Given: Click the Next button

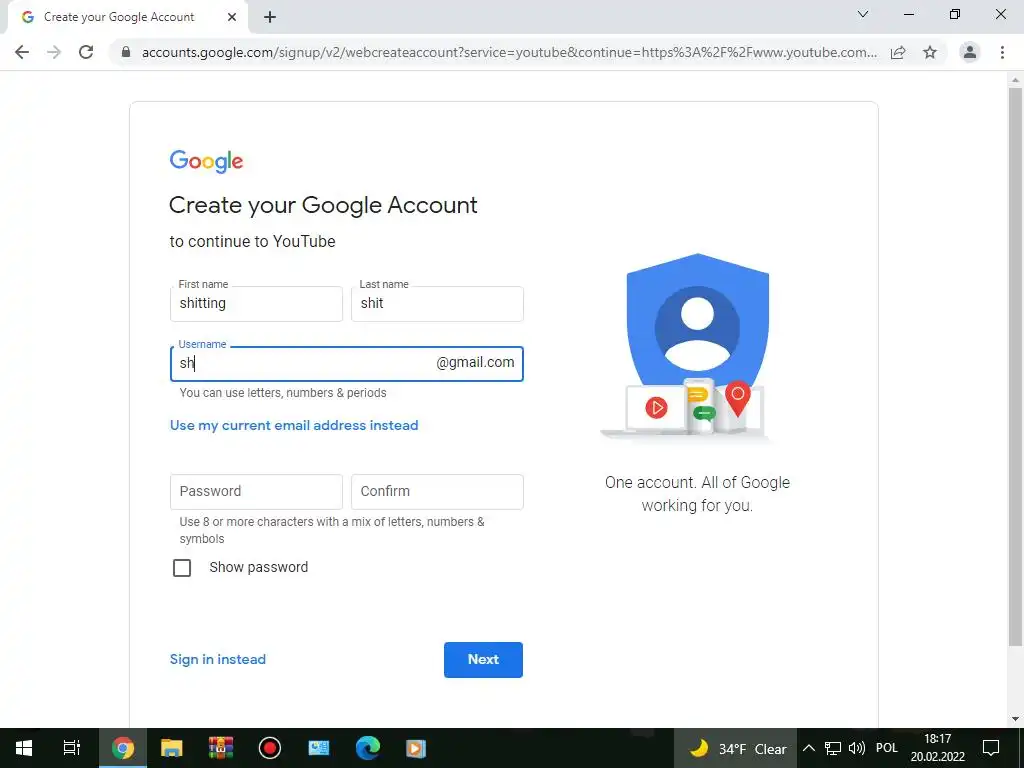Looking at the screenshot, I should coord(483,660).
